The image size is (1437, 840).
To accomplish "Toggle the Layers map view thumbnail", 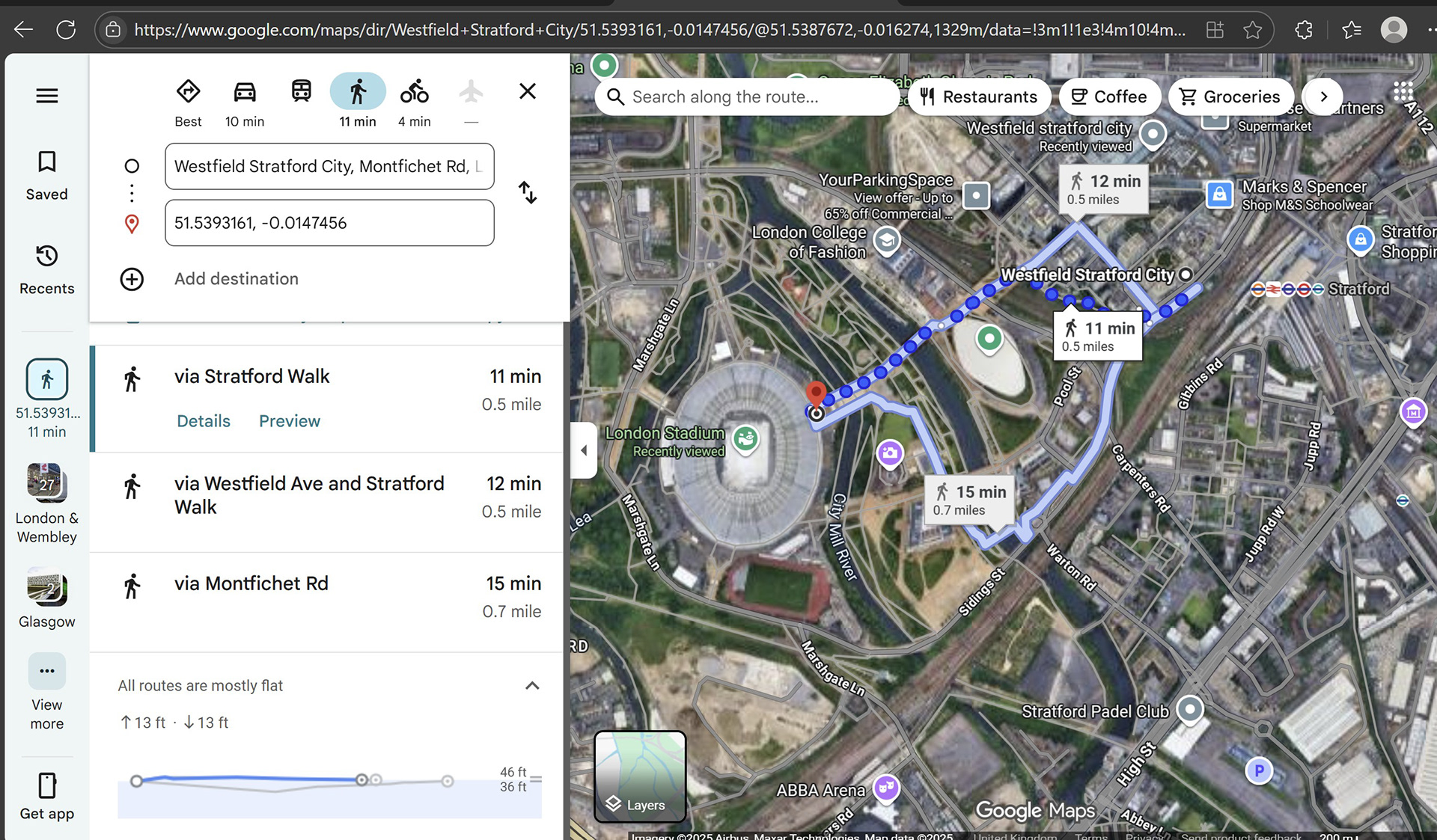I will point(640,776).
